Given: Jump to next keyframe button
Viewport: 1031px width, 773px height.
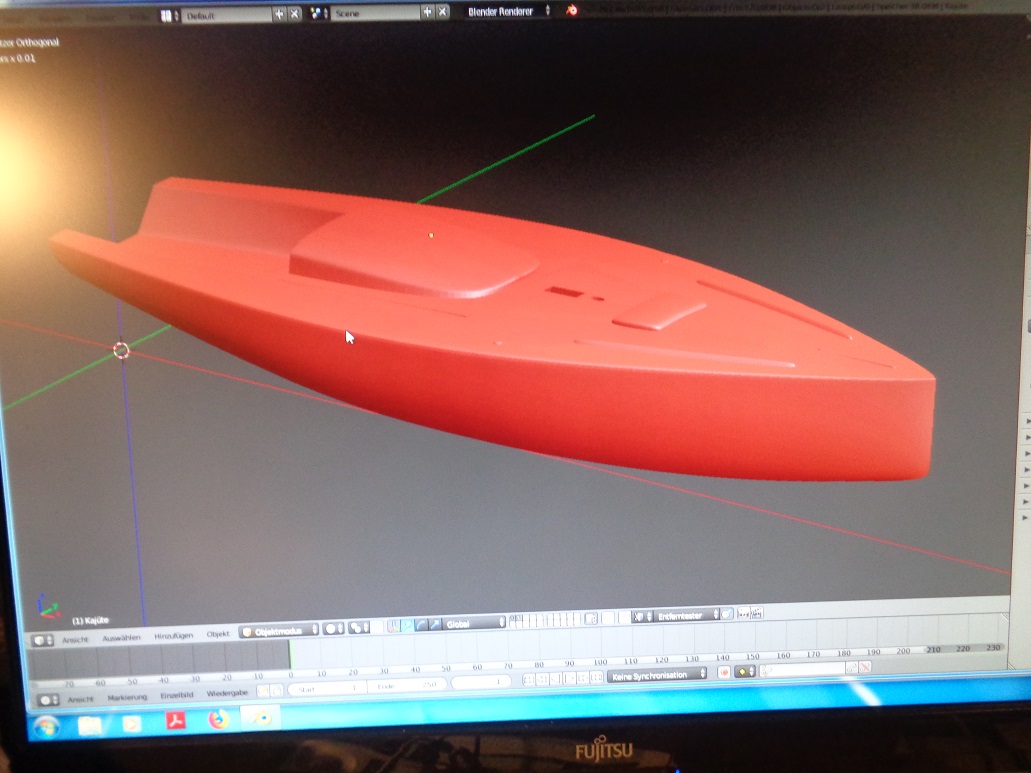Looking at the screenshot, I should [583, 678].
